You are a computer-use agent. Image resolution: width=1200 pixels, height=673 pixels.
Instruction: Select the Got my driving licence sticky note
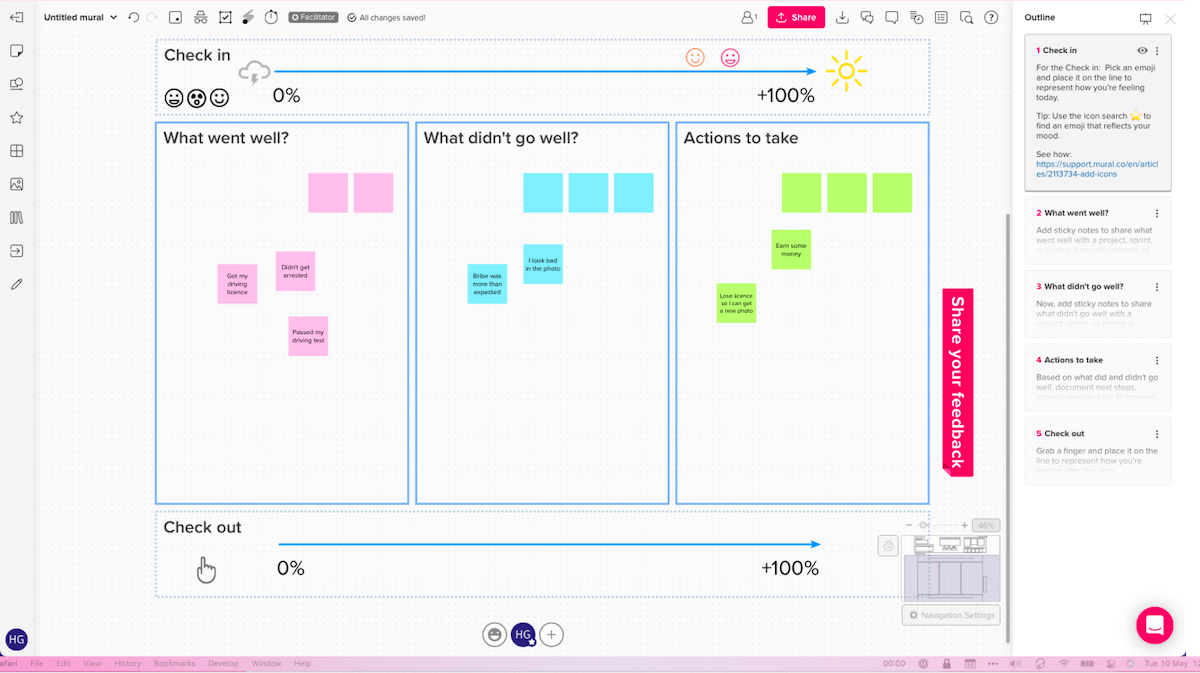point(237,284)
